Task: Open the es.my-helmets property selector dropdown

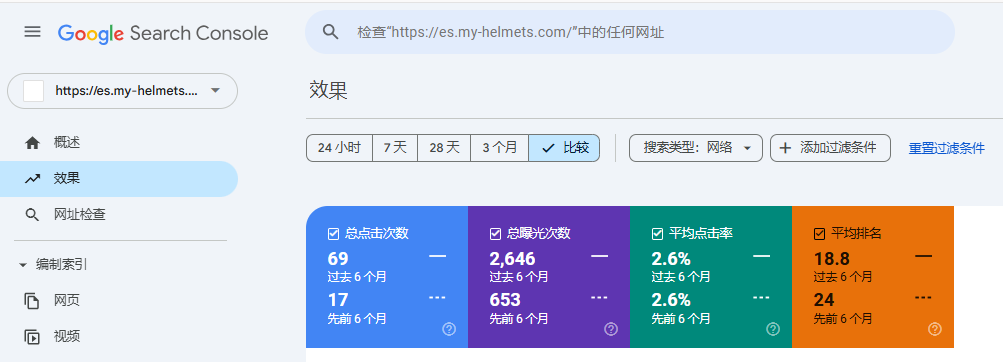Action: pyautogui.click(x=122, y=91)
